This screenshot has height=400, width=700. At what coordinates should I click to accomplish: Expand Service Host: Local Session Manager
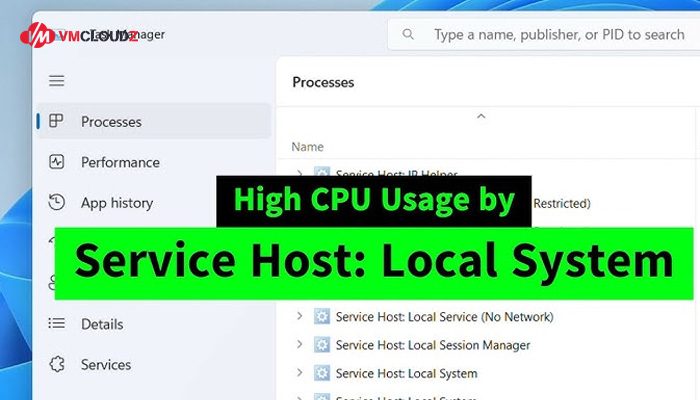(300, 344)
